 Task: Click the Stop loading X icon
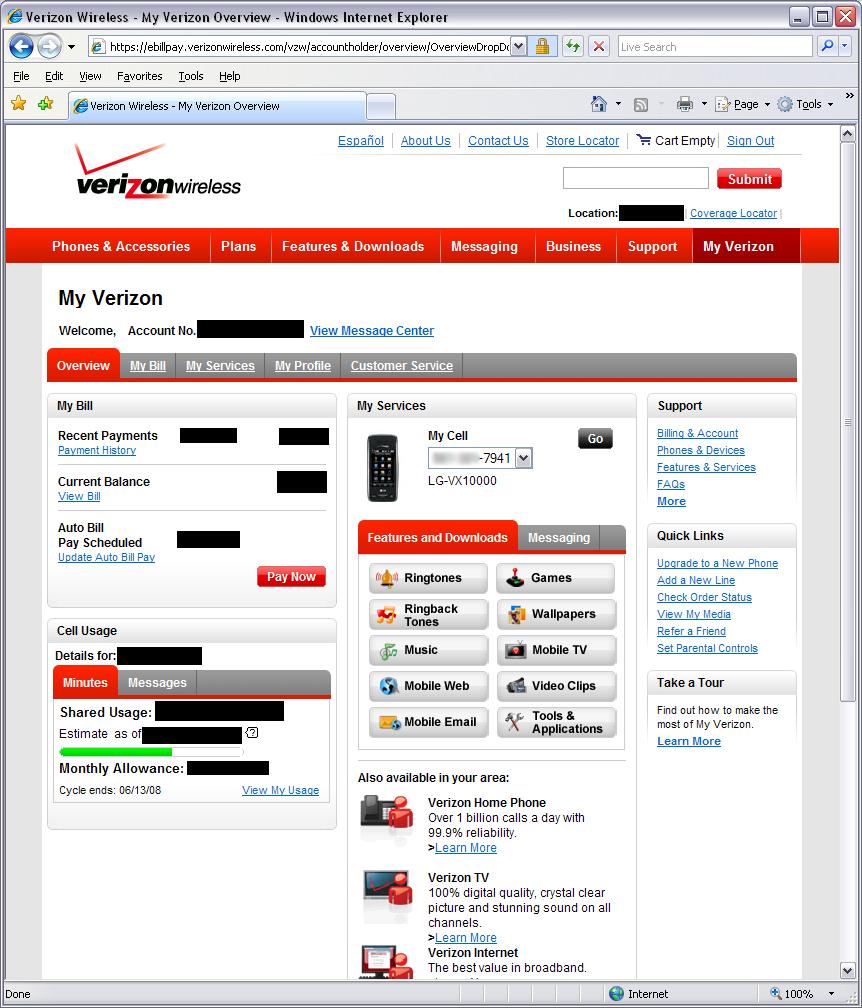point(598,46)
